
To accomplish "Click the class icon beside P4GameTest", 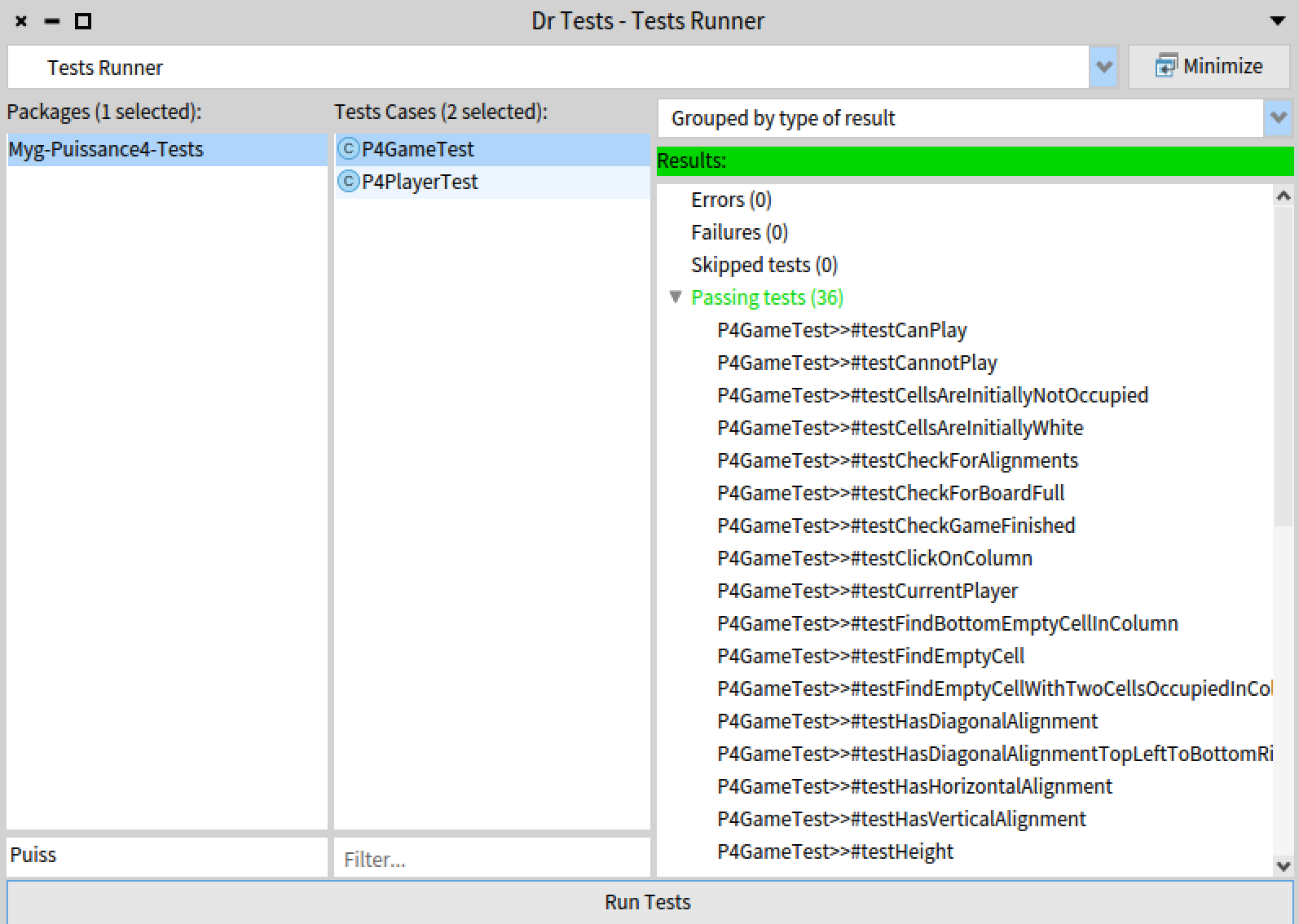I will point(348,149).
